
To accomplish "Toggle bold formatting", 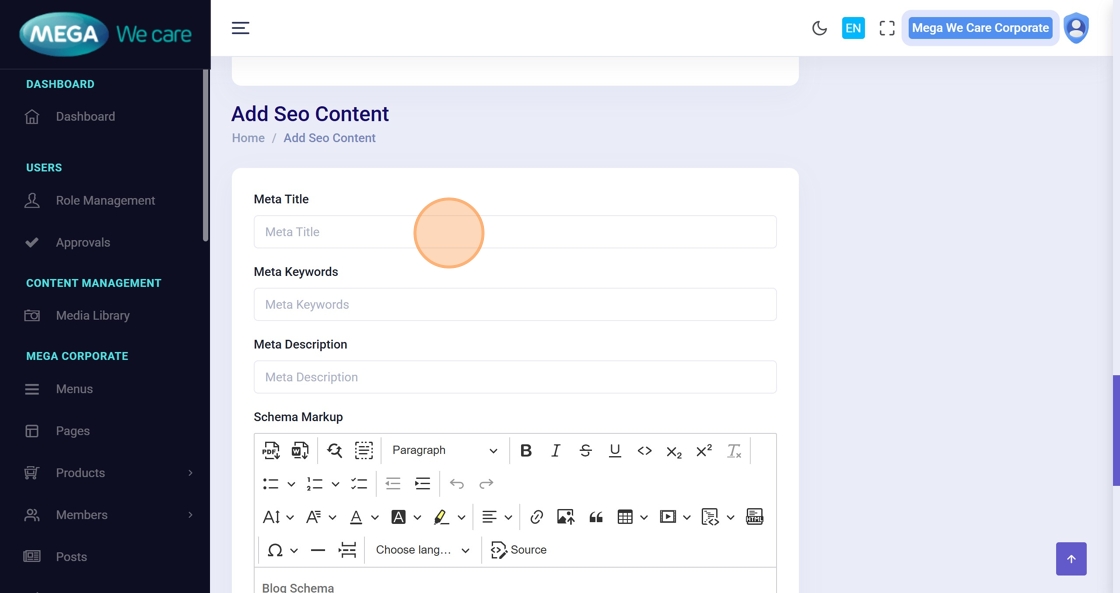I will point(526,451).
